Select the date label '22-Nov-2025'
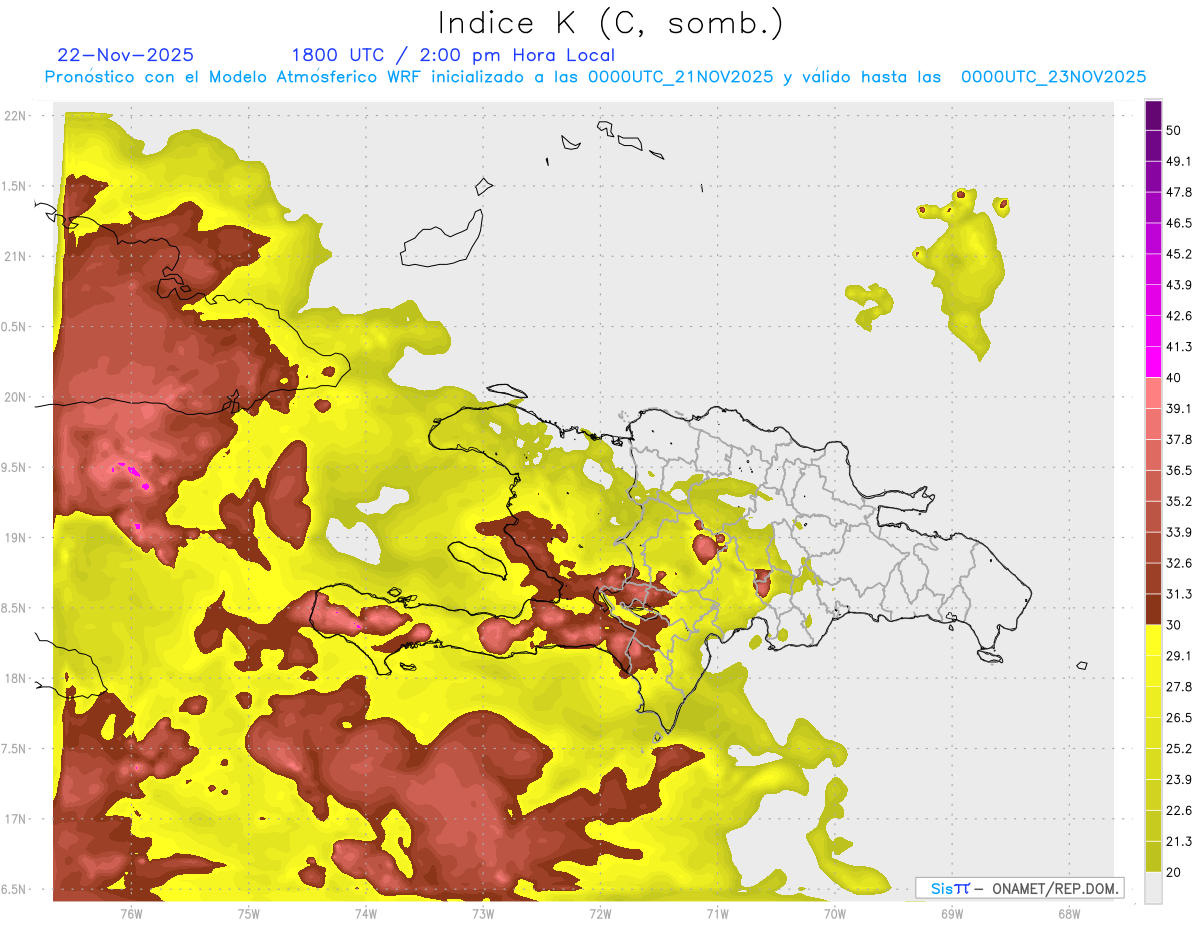This screenshot has width=1200, height=927. (x=126, y=55)
